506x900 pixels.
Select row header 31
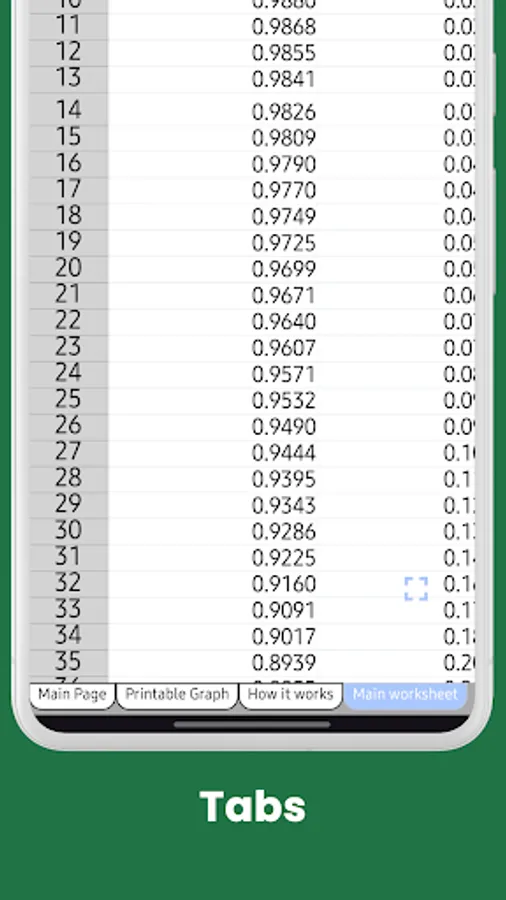[x=68, y=558]
